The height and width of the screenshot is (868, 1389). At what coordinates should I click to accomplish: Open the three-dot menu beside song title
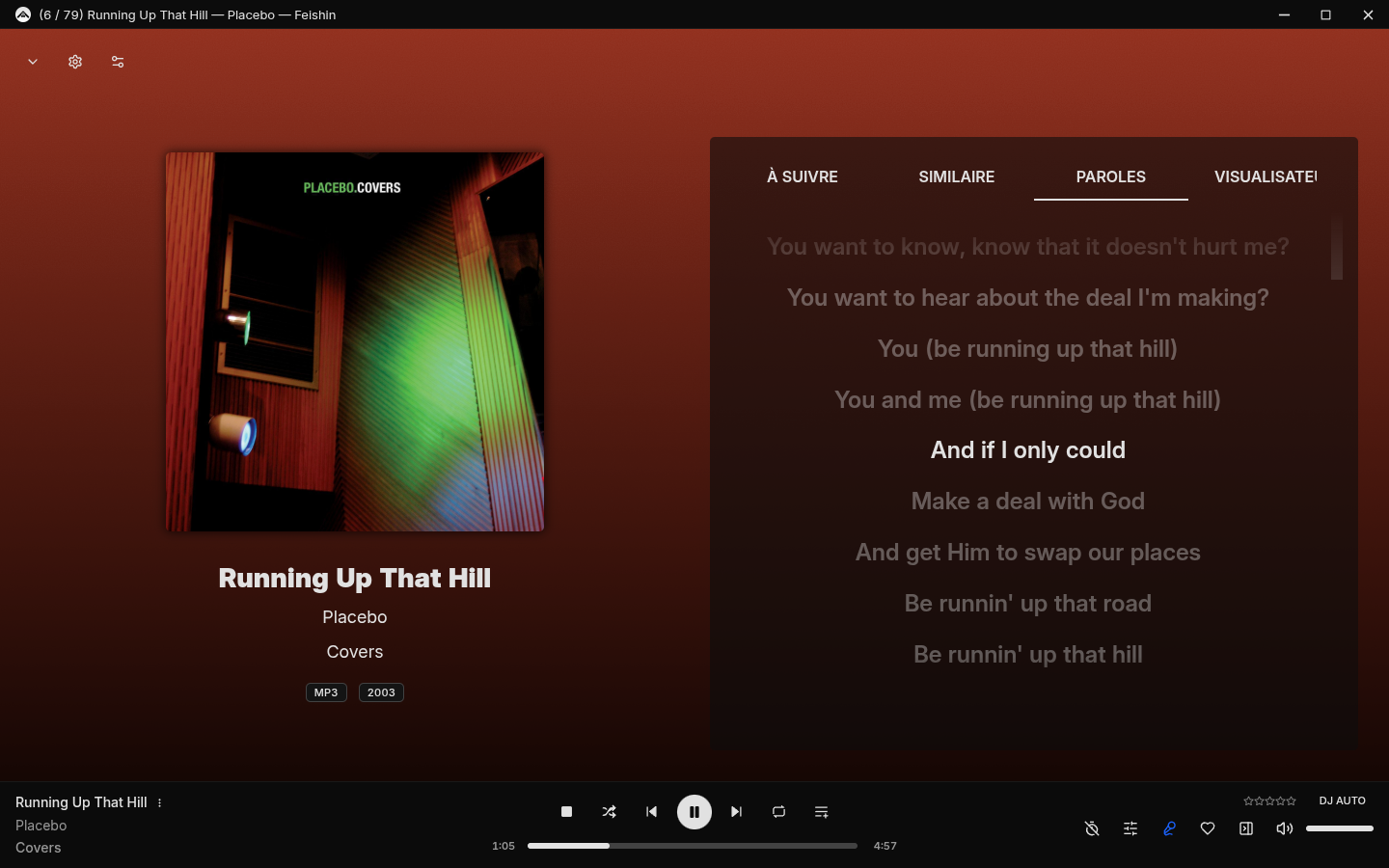click(x=160, y=802)
